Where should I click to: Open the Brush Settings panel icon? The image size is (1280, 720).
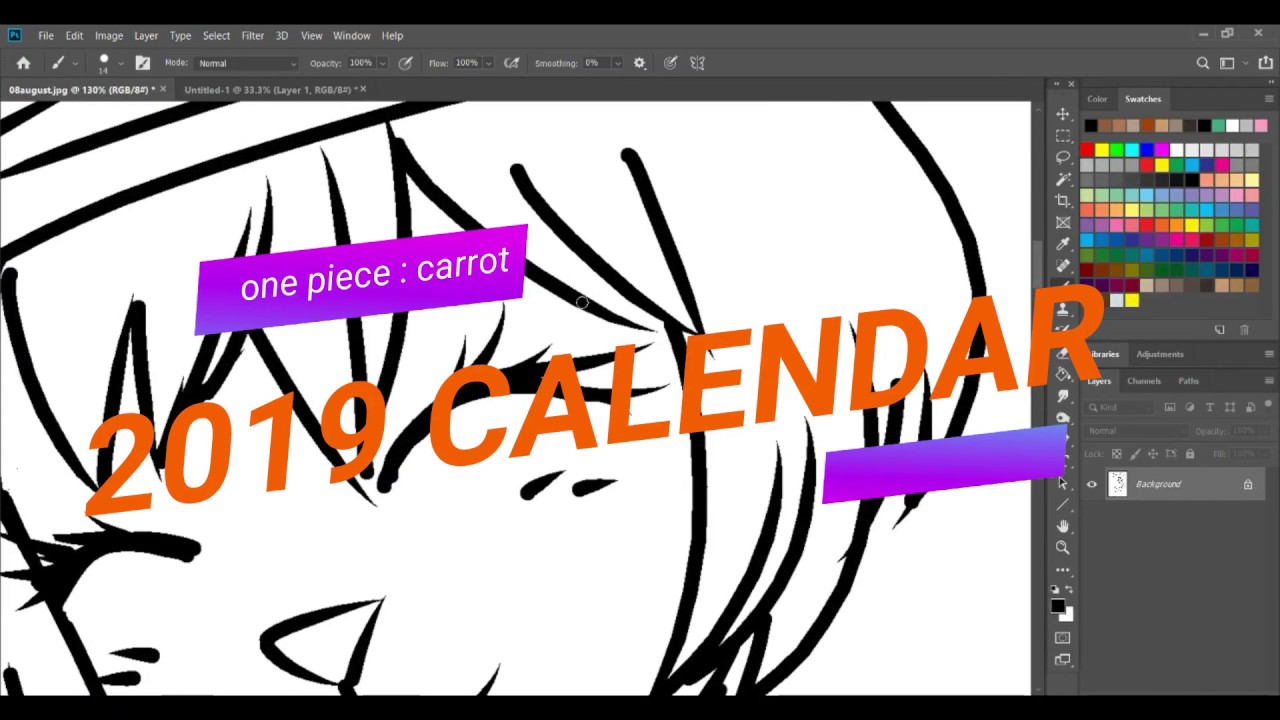(x=142, y=63)
